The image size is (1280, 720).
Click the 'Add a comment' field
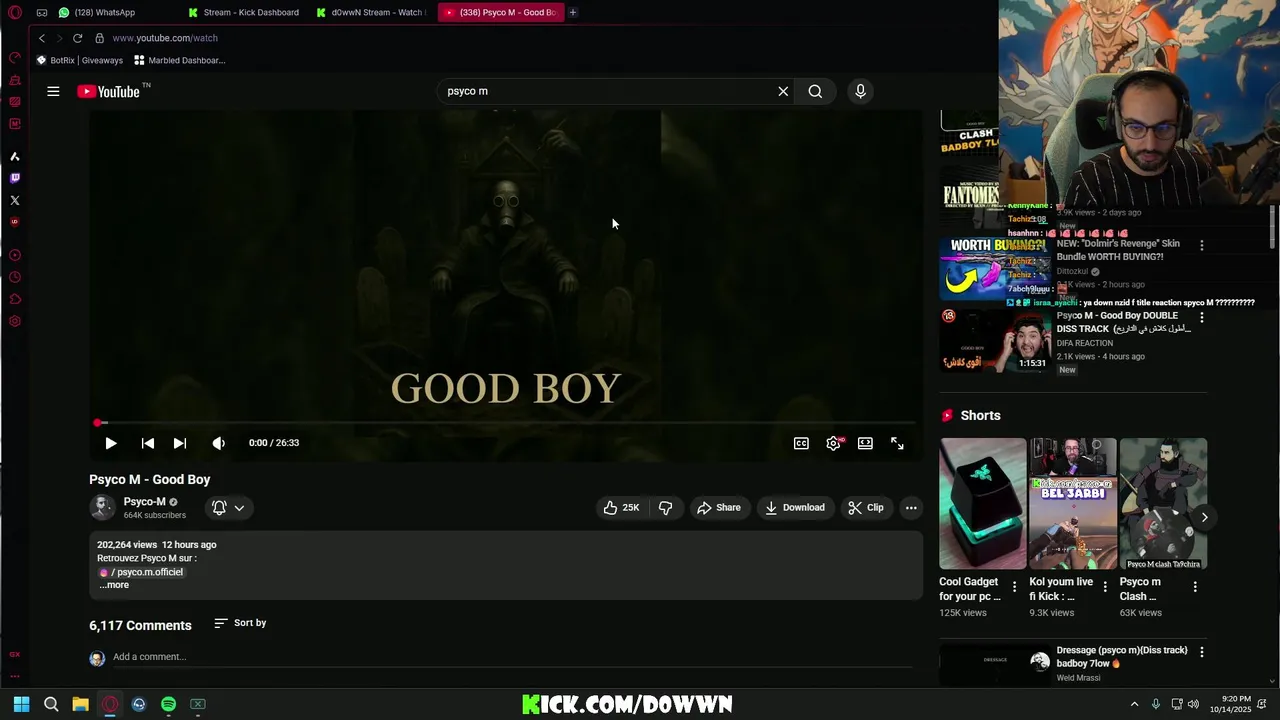point(512,657)
